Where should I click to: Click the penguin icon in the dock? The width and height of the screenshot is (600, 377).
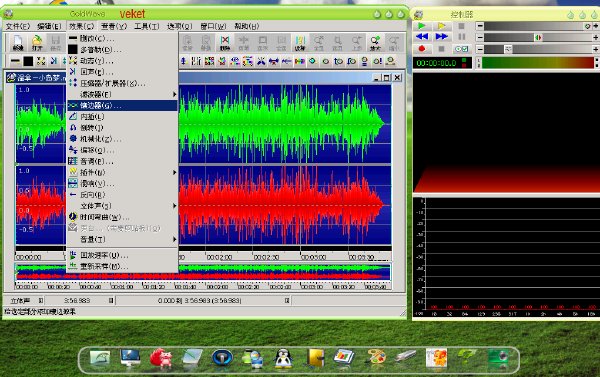[284, 358]
